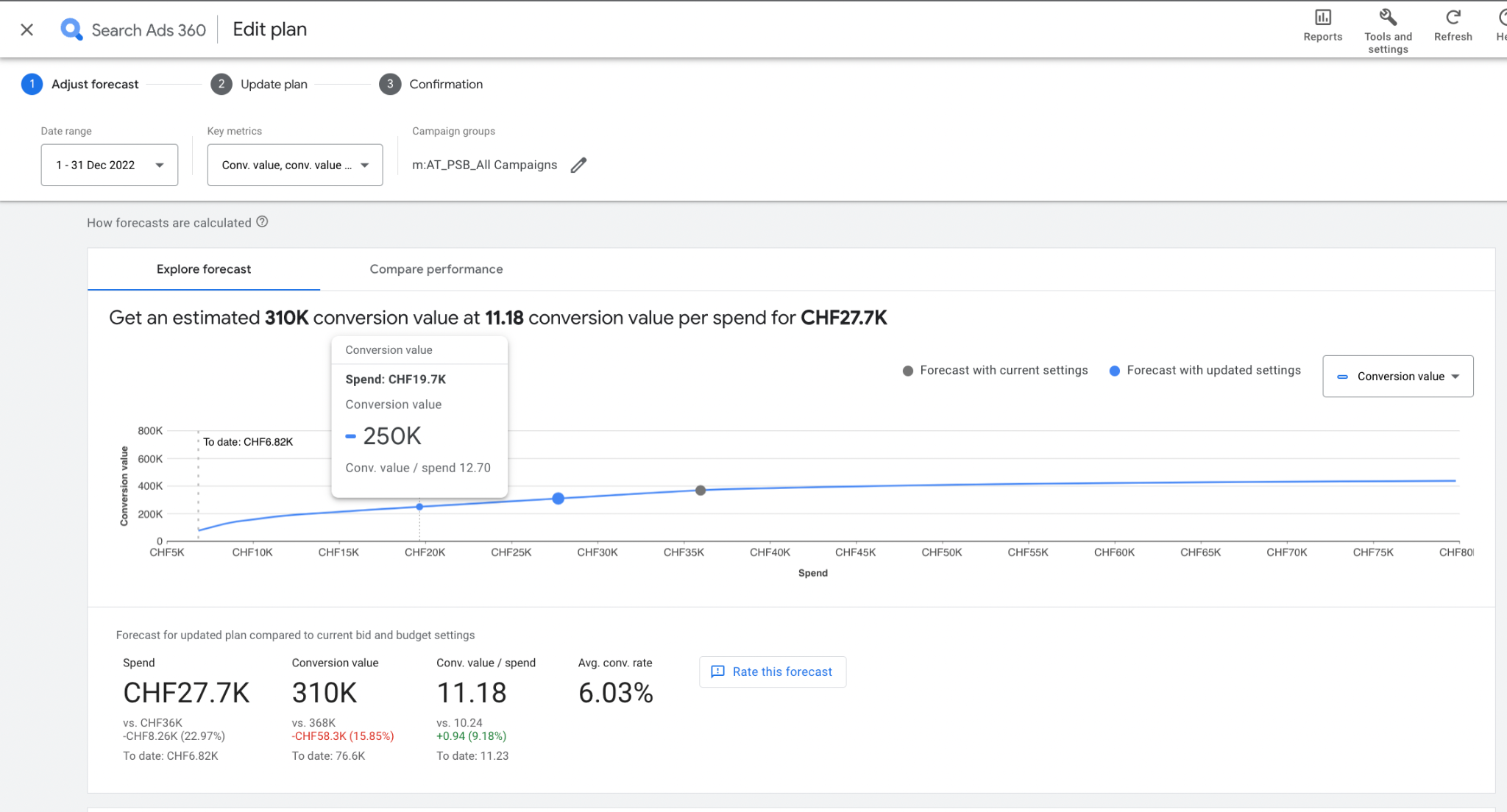Open the Date range dropdown

(x=109, y=165)
